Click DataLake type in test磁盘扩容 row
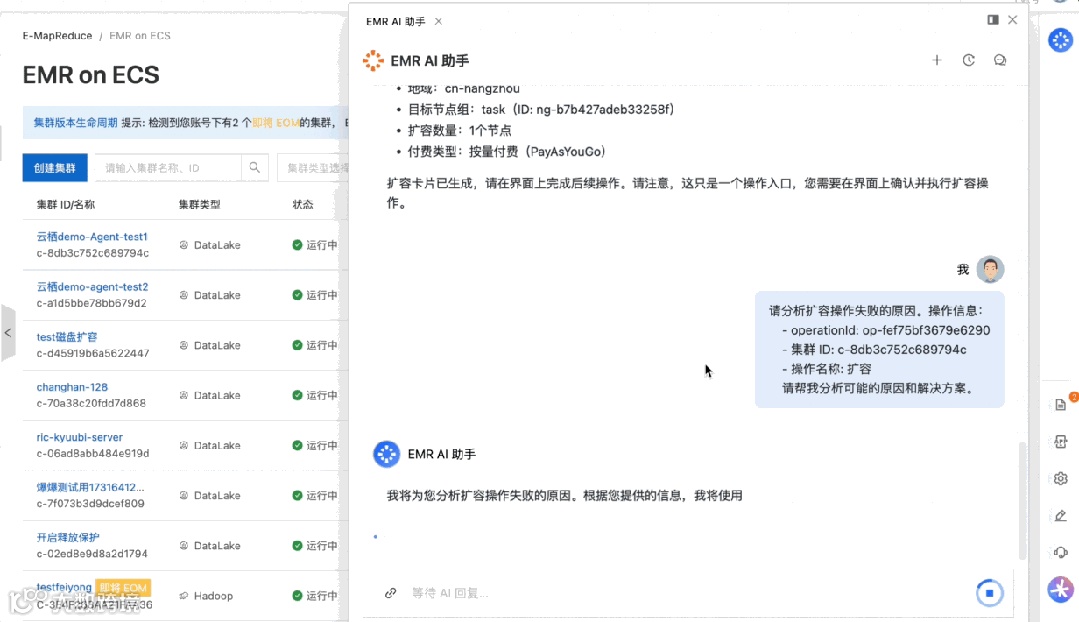Image resolution: width=1079 pixels, height=622 pixels. pyautogui.click(x=210, y=345)
